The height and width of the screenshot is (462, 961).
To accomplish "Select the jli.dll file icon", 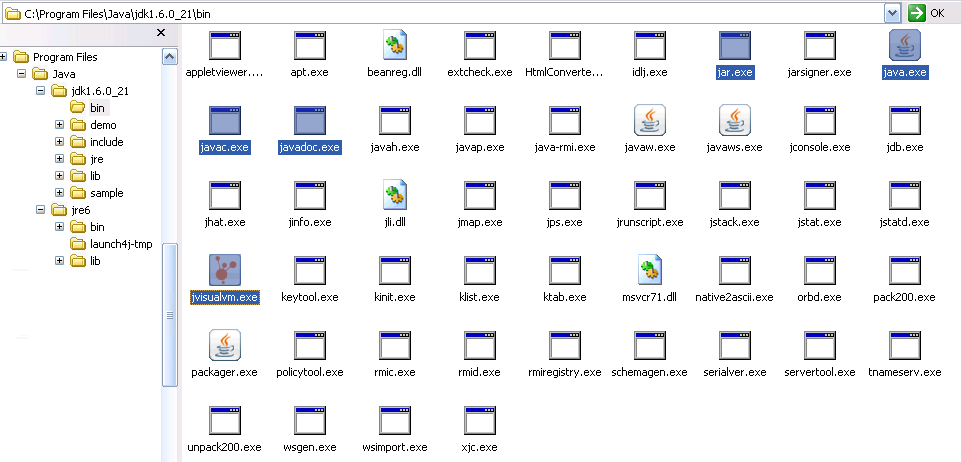I will click(x=395, y=195).
